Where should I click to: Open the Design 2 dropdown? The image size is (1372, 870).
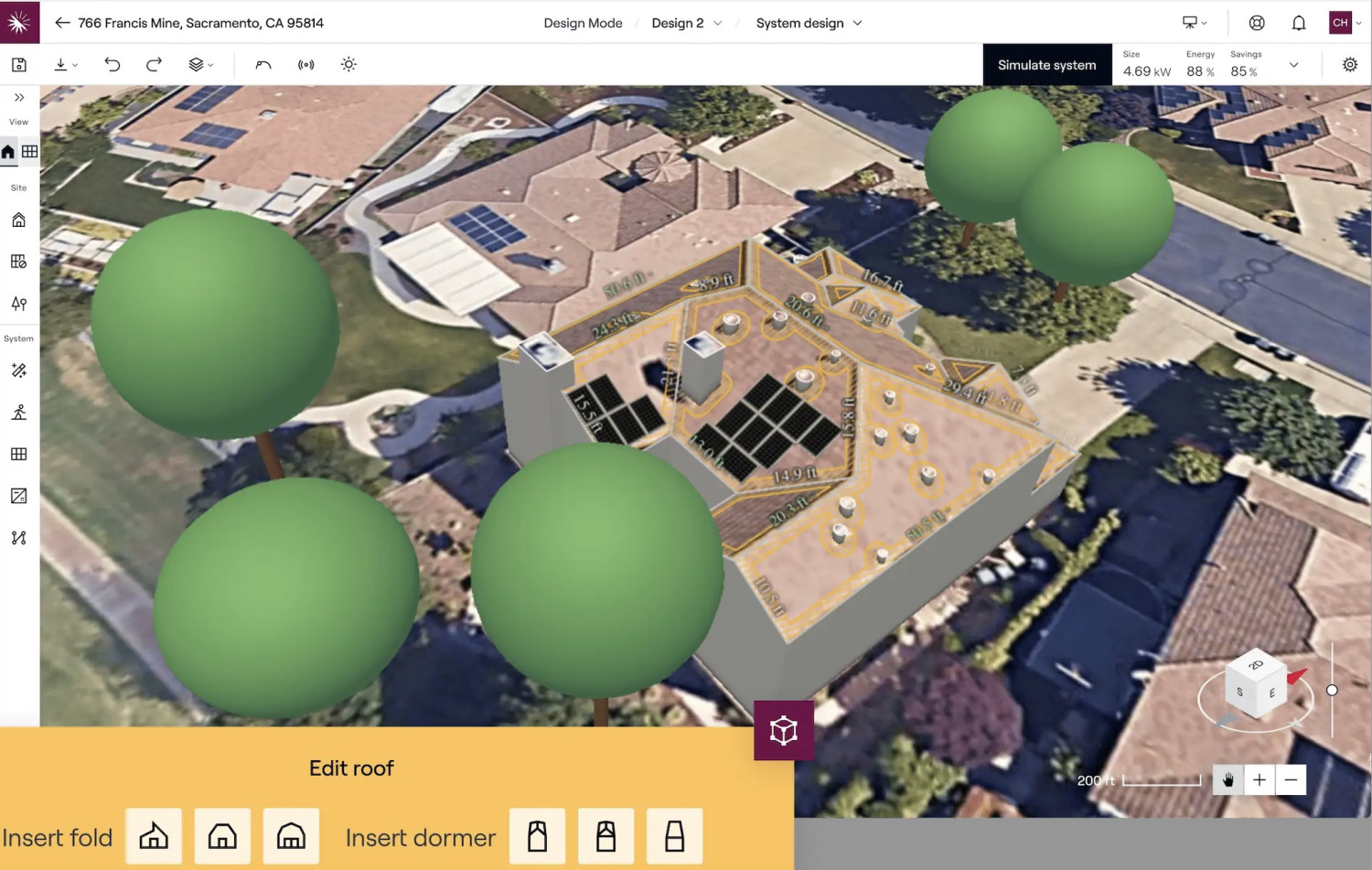pyautogui.click(x=686, y=23)
